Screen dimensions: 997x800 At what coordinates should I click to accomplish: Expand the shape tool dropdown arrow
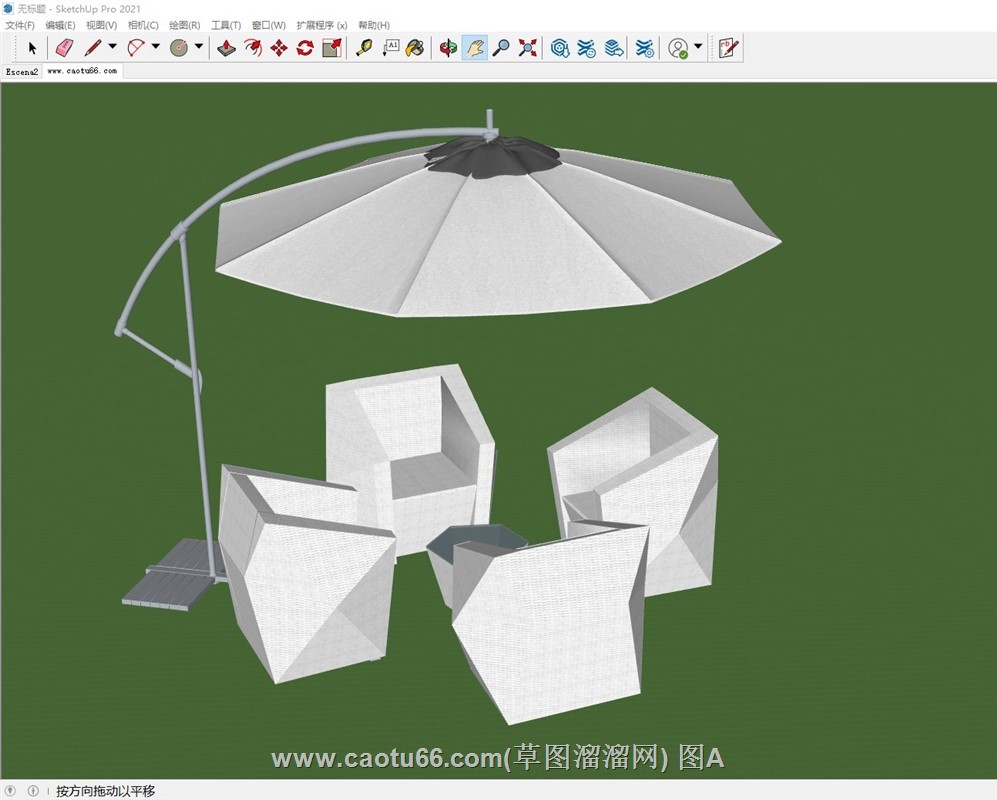coord(199,46)
